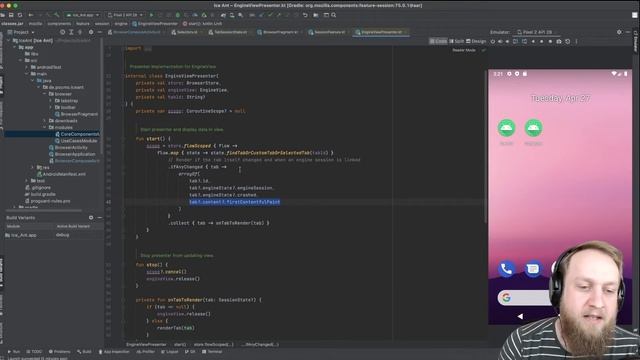Click the green Run app button
This screenshot has height=360, width=640.
[151, 15]
